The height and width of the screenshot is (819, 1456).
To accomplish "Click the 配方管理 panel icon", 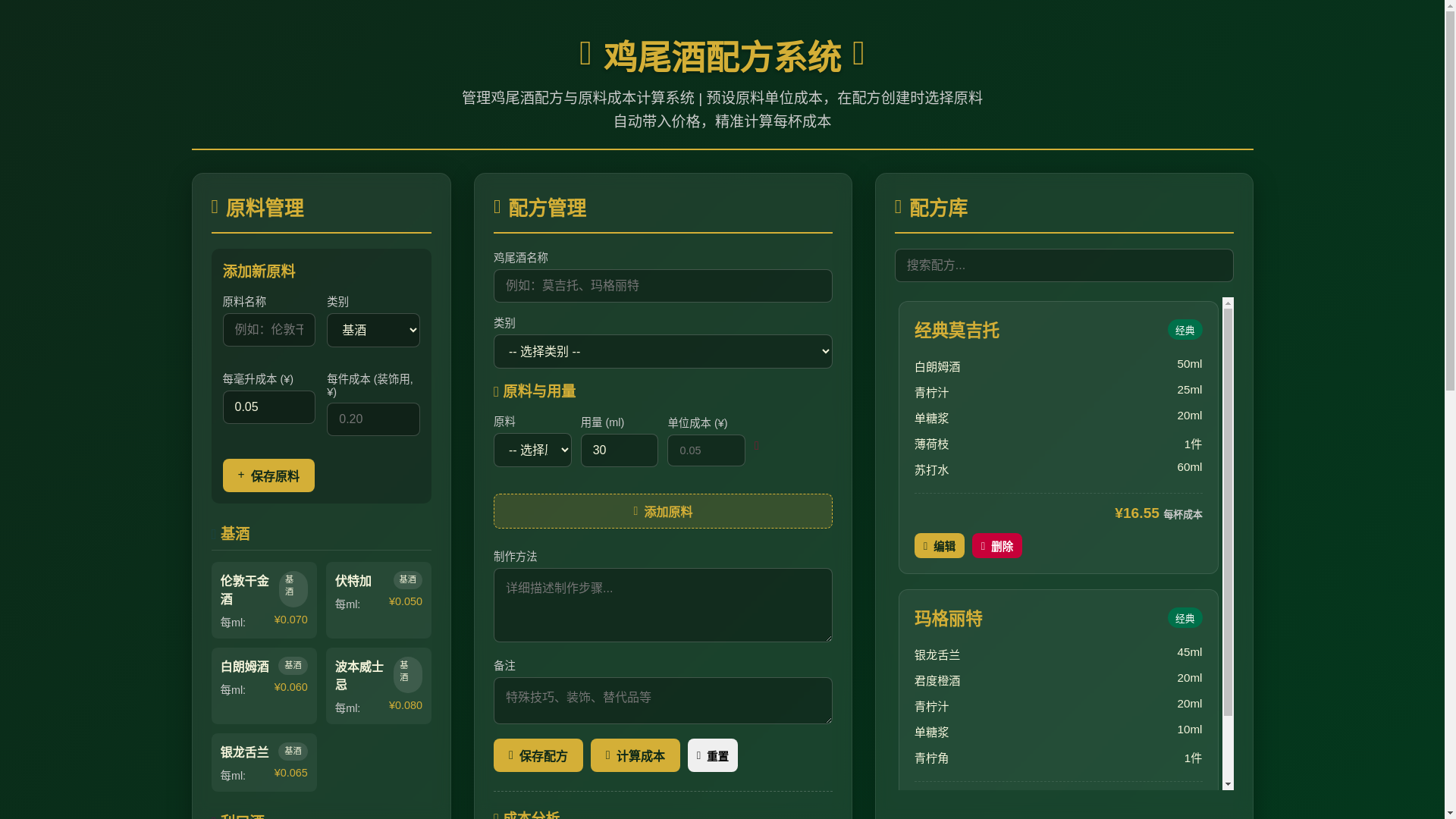I will point(497,207).
